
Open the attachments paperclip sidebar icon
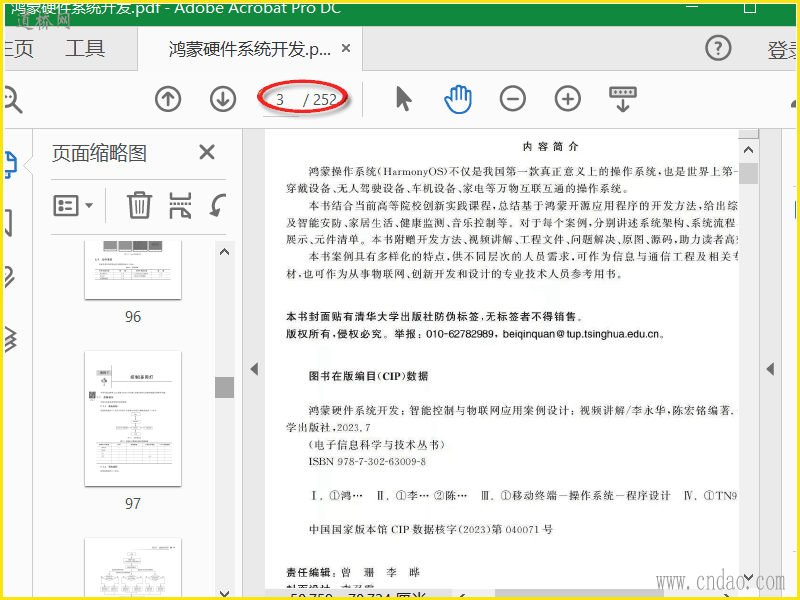point(10,278)
